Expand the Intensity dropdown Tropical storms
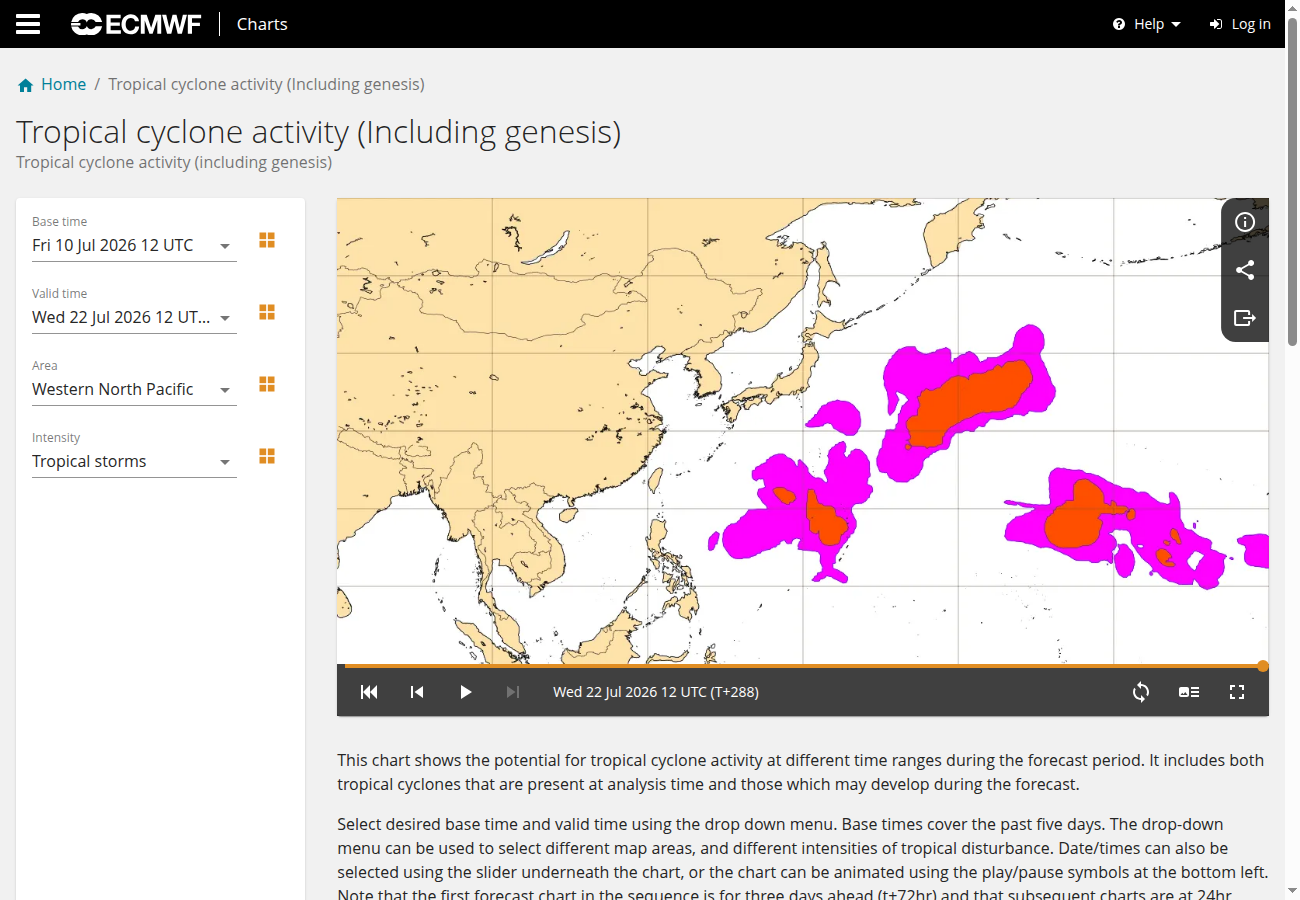Viewport: 1300px width, 900px height. click(134, 461)
